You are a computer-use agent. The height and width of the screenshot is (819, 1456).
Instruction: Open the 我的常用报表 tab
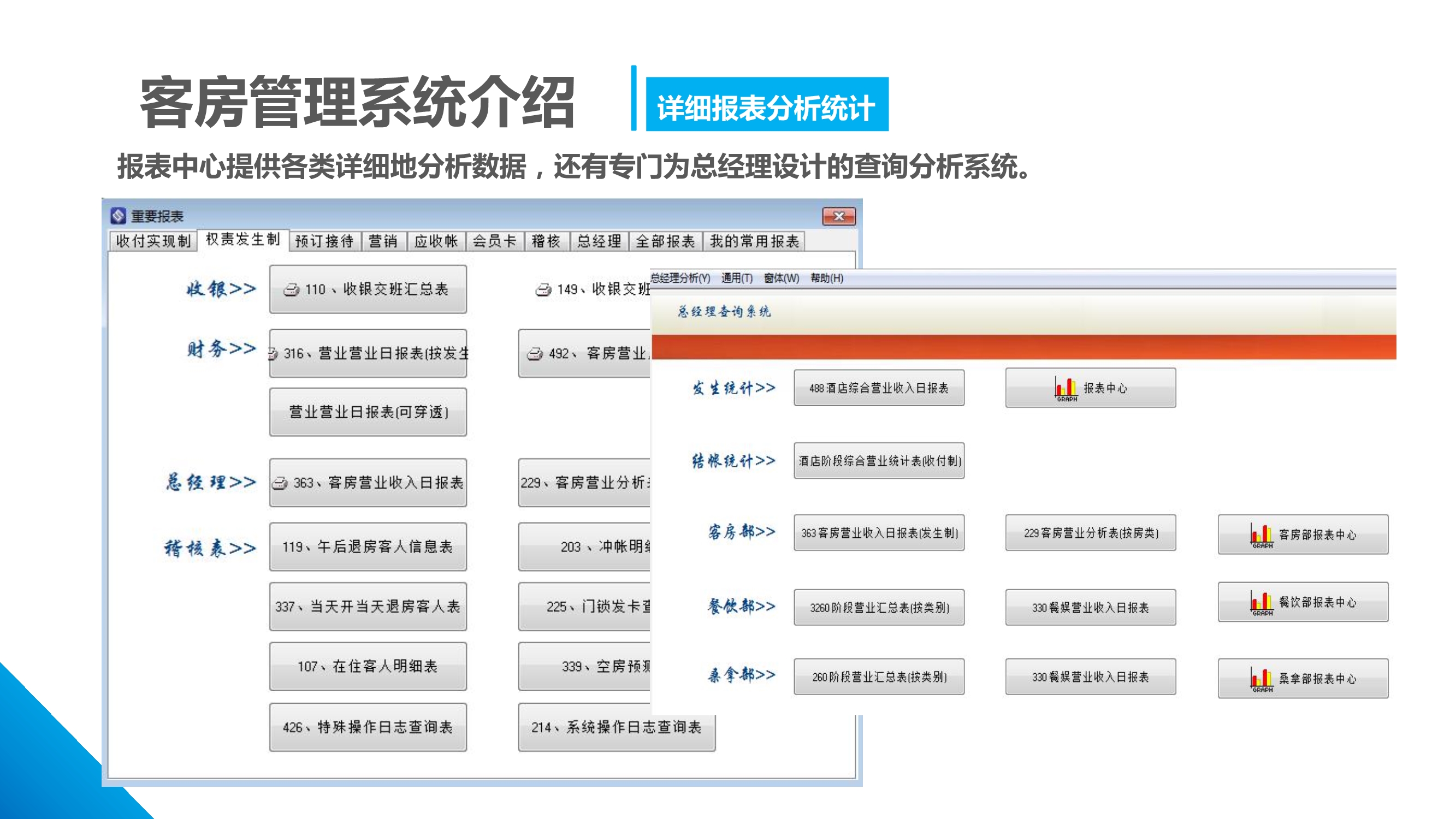coord(754,241)
